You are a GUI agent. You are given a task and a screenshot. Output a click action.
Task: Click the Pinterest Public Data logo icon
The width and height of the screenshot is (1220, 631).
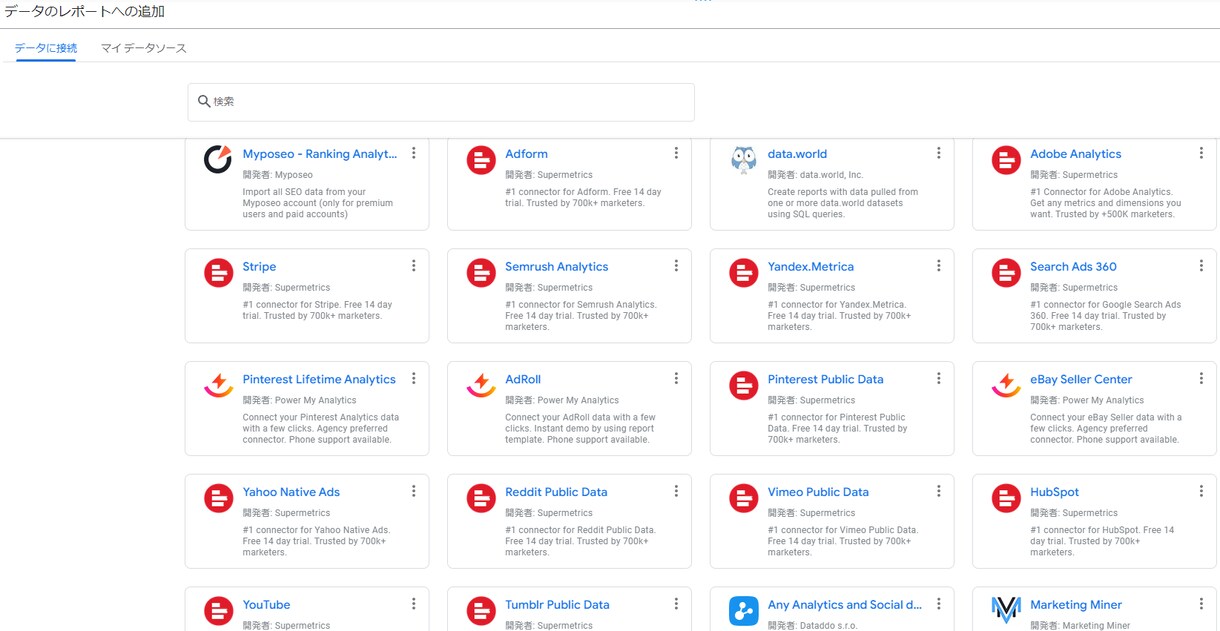click(x=743, y=386)
